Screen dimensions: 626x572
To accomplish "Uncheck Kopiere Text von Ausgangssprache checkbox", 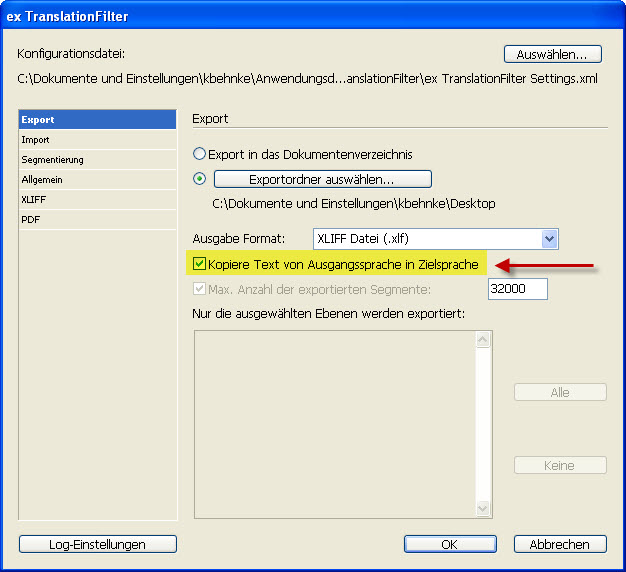I will click(199, 264).
